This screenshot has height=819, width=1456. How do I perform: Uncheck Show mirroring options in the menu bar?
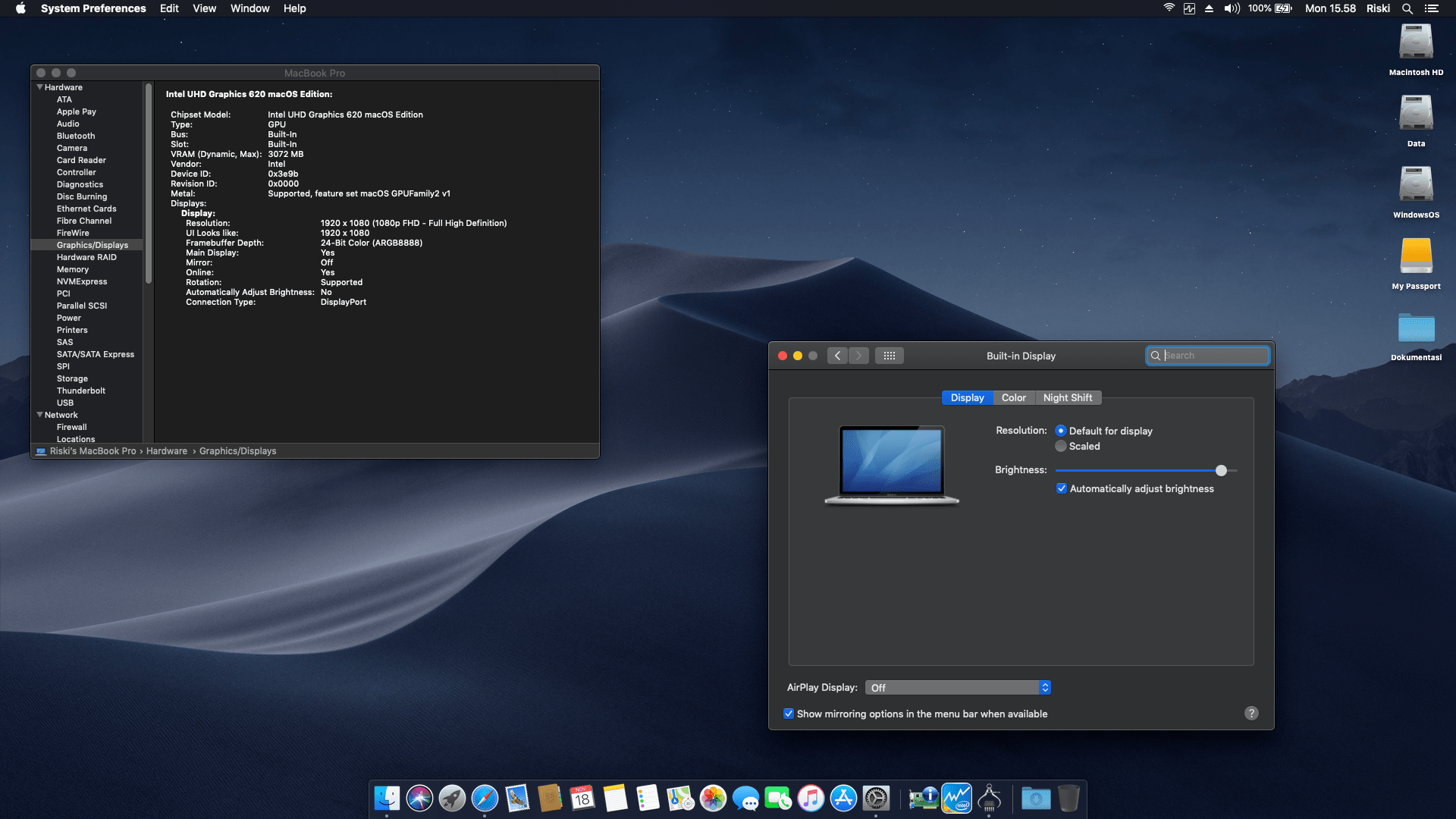tap(789, 714)
